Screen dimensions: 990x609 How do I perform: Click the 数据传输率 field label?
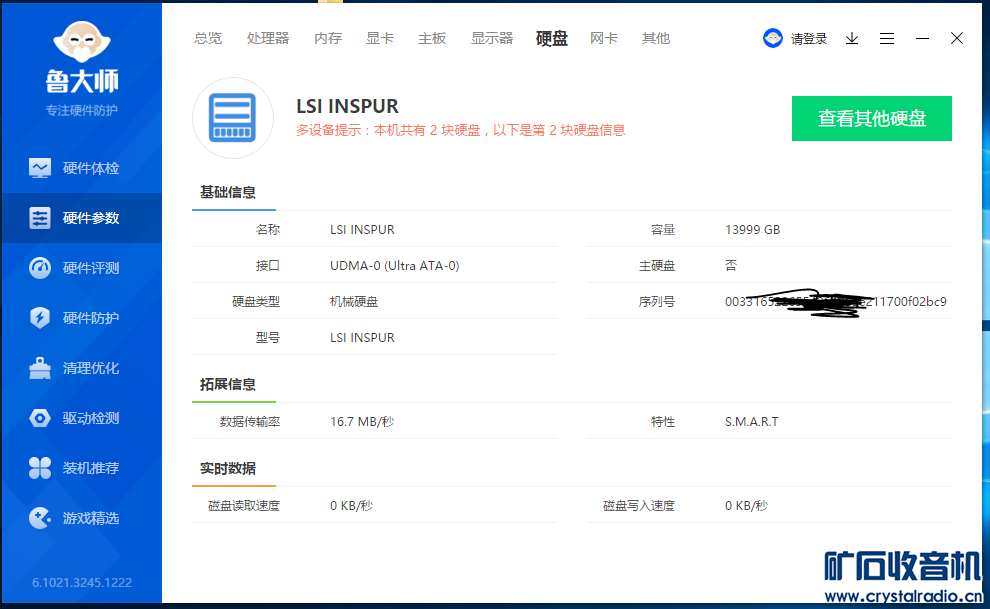point(249,422)
